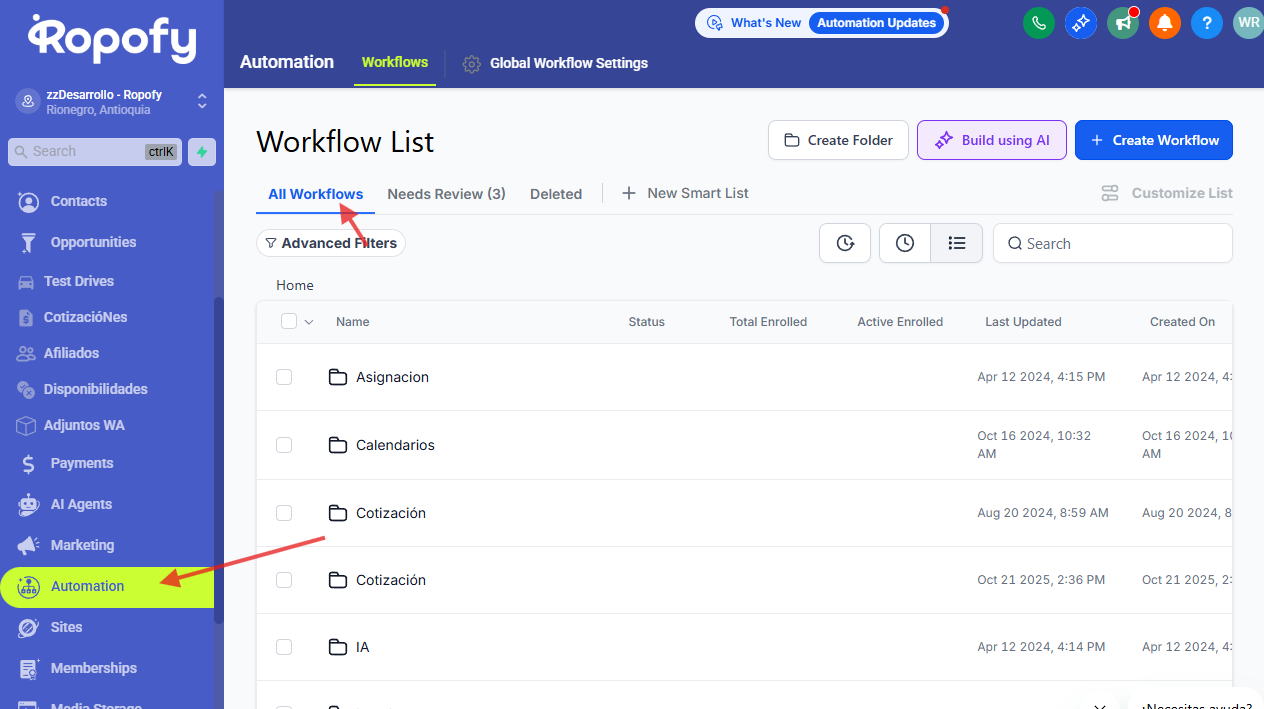The width and height of the screenshot is (1264, 709).
Task: Open the notifications bell icon
Action: 1164,23
